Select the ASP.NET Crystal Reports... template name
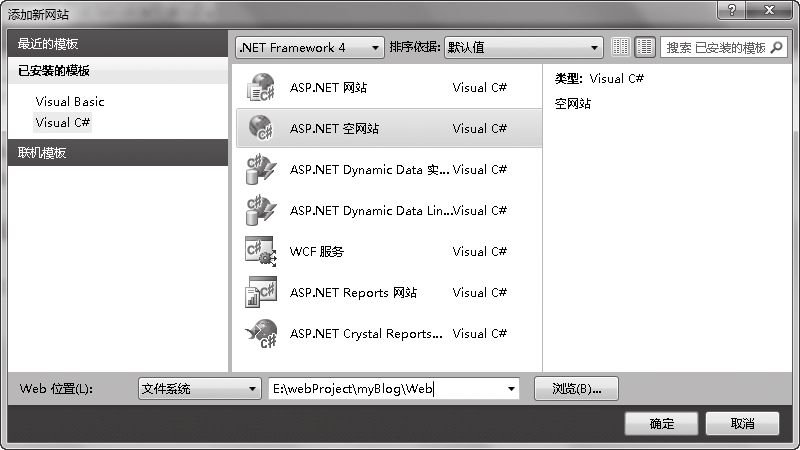 (366, 334)
